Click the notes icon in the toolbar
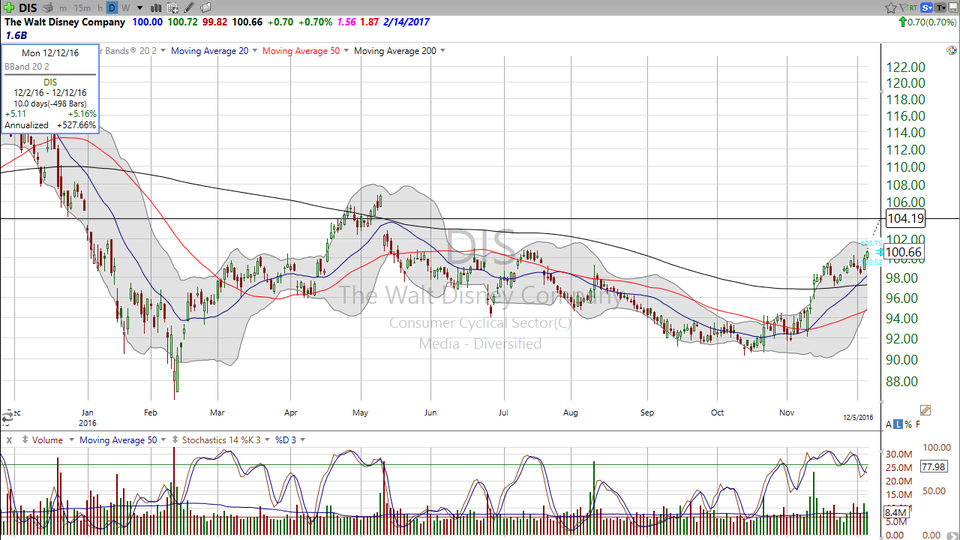This screenshot has width=960, height=540. 206,8
